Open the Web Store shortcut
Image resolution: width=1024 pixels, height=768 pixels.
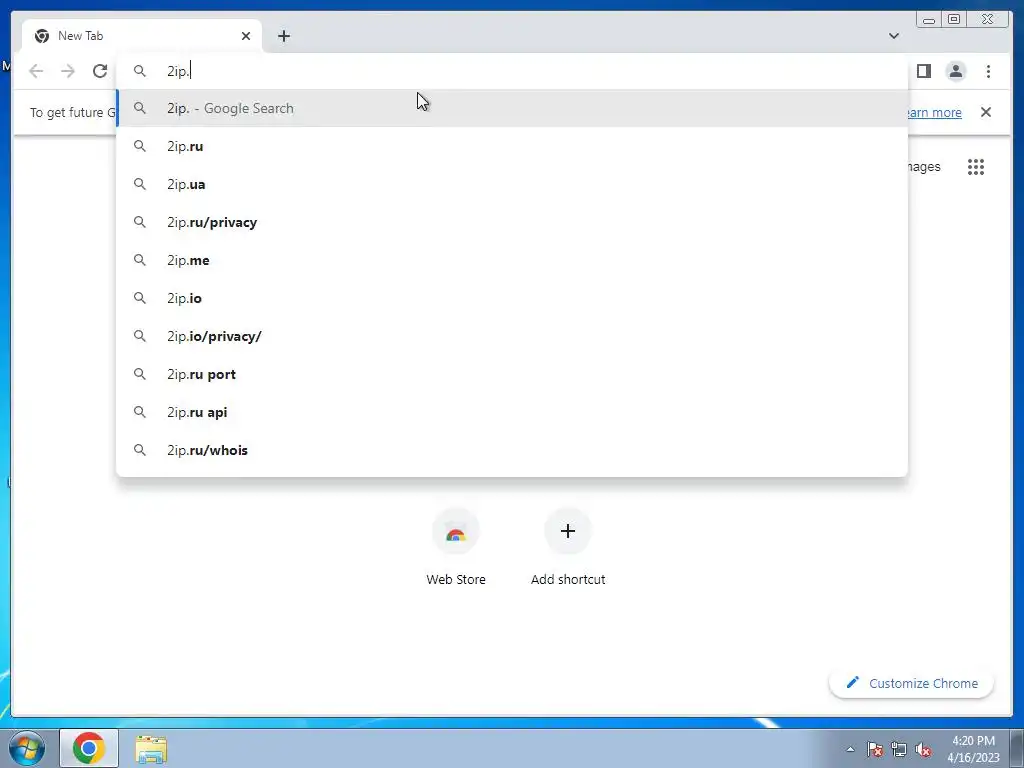pos(456,547)
